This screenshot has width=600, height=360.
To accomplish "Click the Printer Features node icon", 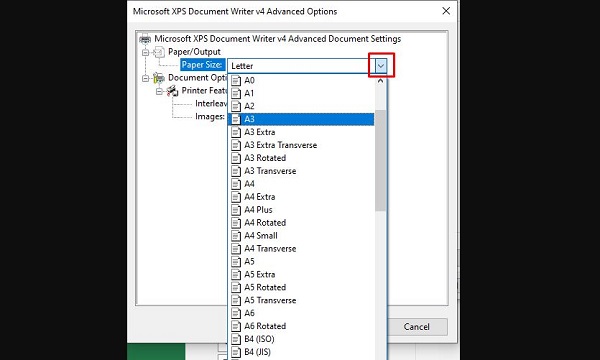I will click(x=173, y=91).
